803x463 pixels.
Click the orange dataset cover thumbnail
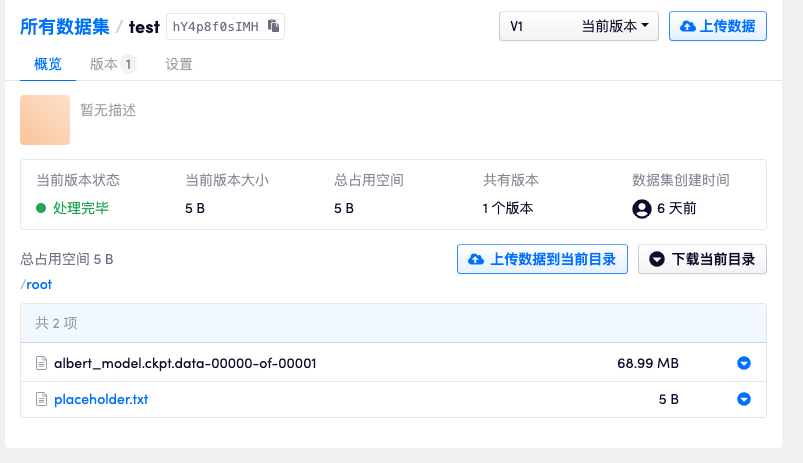tap(45, 120)
